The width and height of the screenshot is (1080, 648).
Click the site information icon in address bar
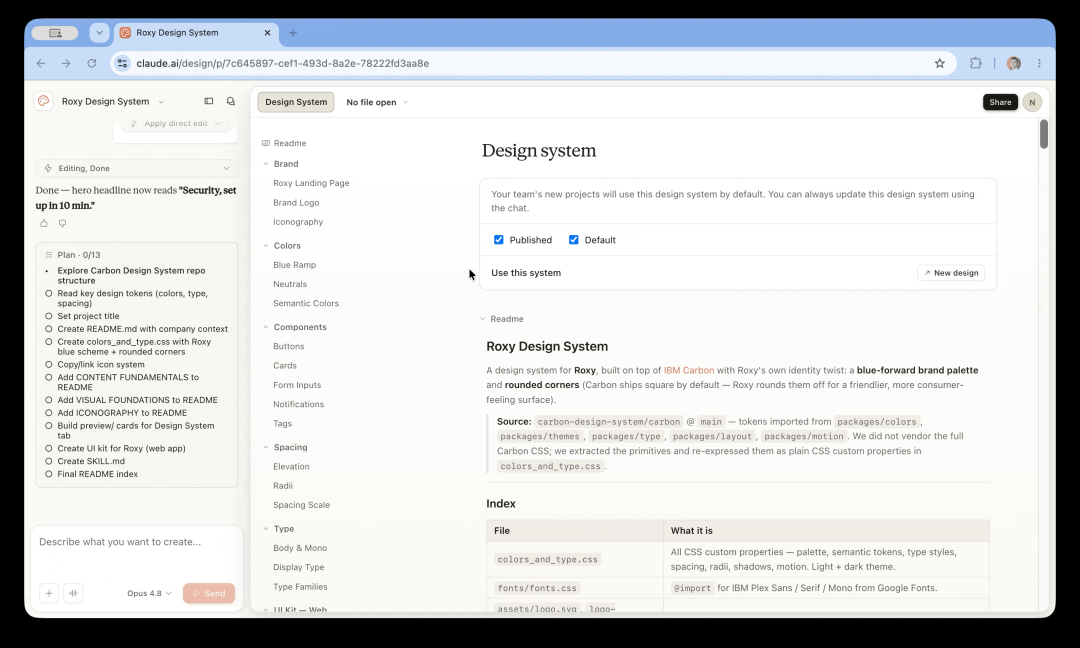(122, 63)
